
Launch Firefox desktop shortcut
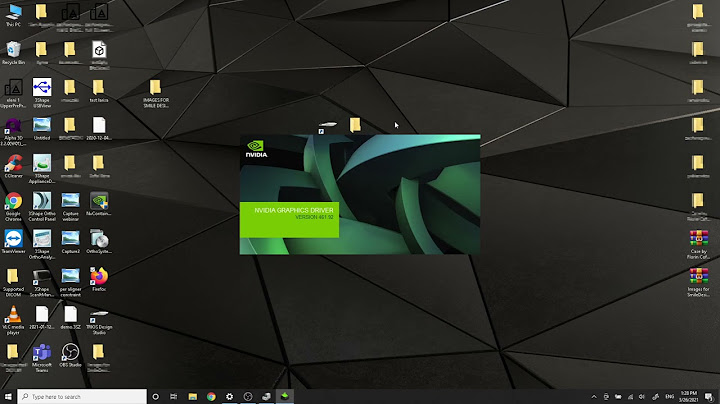click(99, 280)
